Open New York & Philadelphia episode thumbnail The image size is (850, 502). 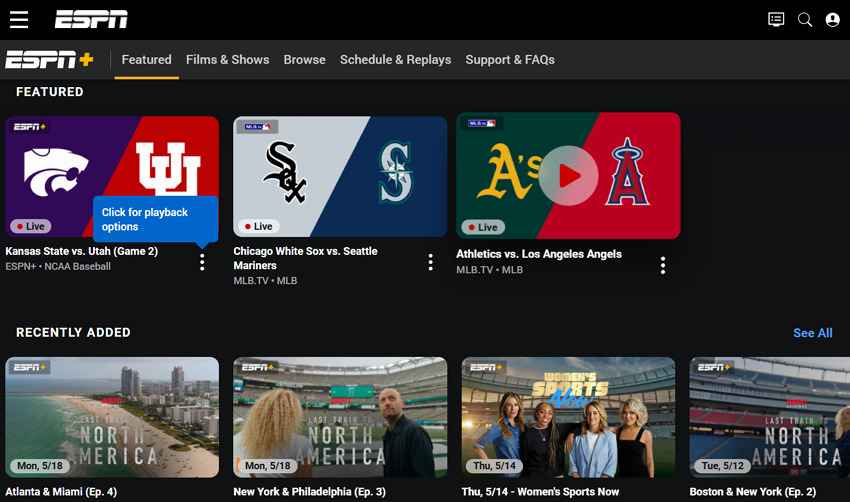[x=340, y=417]
